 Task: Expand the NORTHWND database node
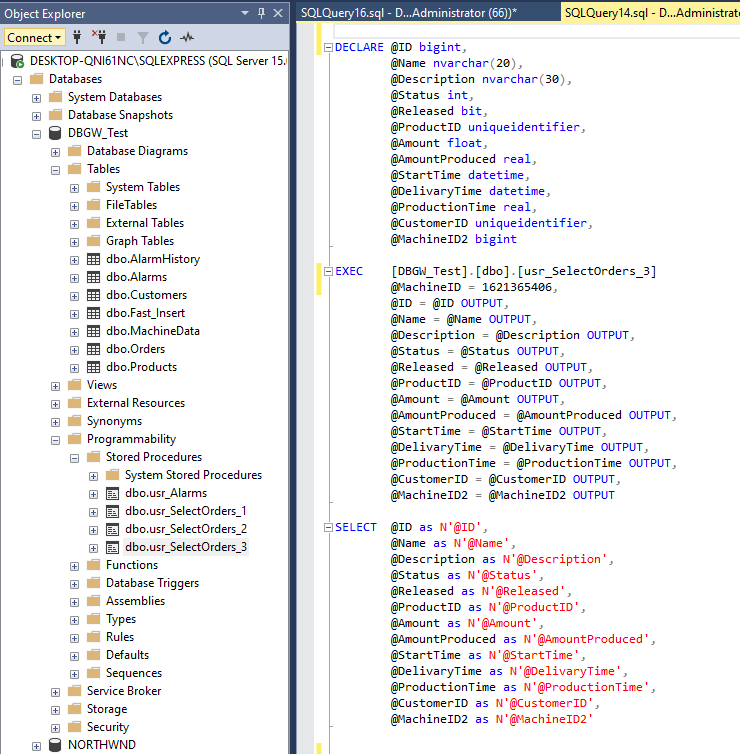tap(37, 745)
